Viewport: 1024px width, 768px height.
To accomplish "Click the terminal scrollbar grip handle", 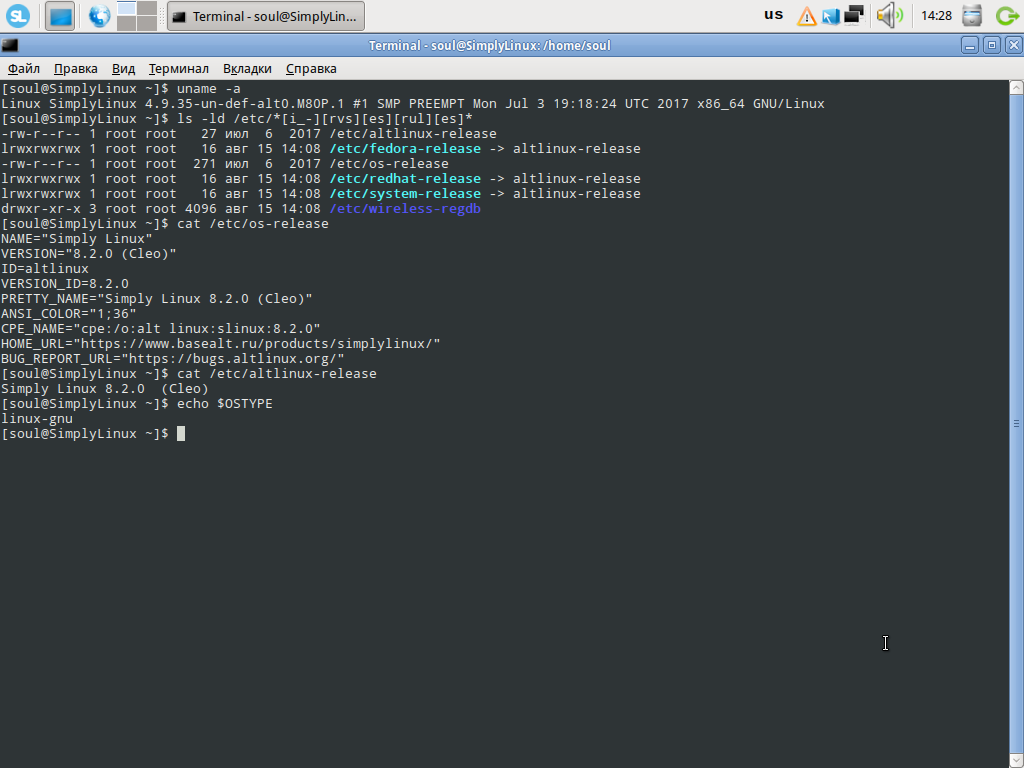I will 1016,424.
